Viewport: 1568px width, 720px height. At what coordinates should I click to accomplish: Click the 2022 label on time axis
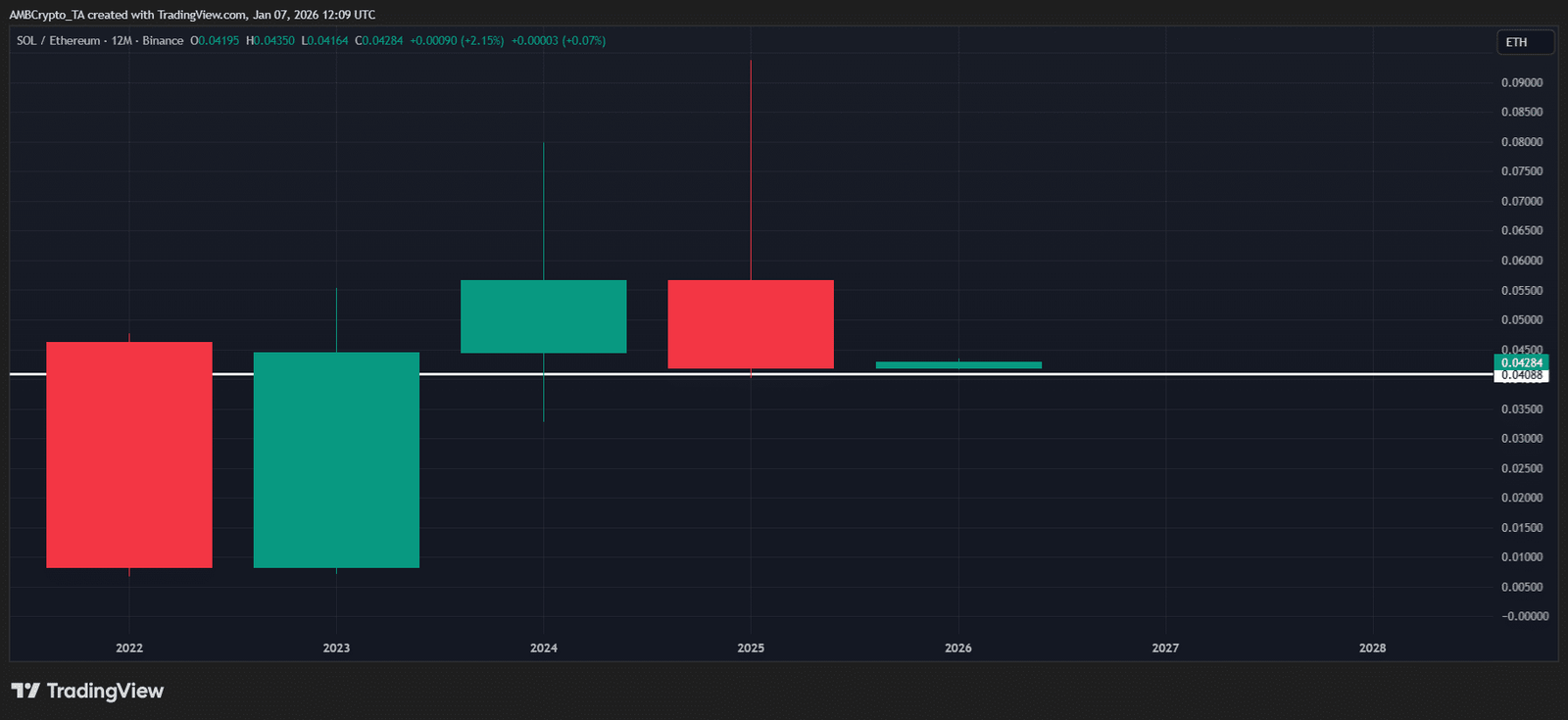click(129, 648)
